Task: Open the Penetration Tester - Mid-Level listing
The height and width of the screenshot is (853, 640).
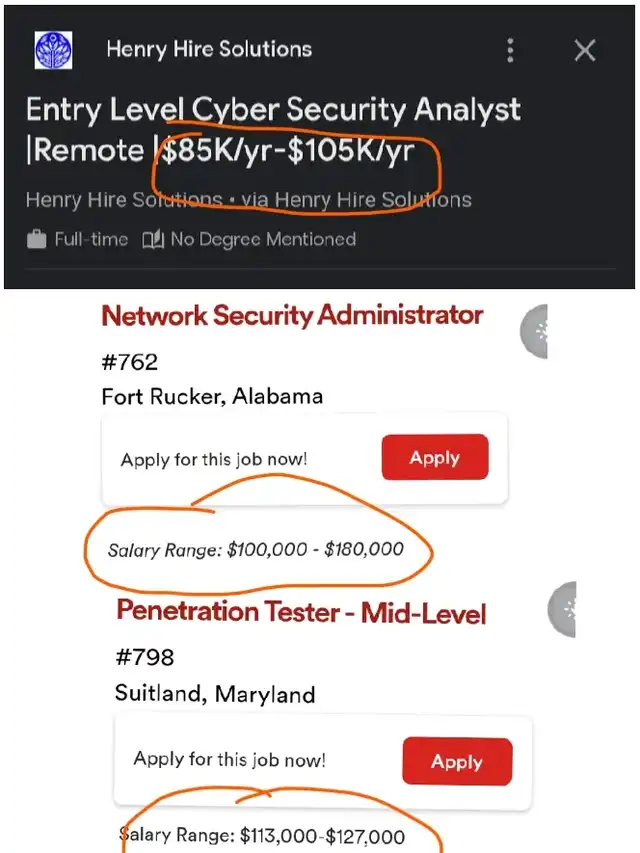Action: coord(301,610)
